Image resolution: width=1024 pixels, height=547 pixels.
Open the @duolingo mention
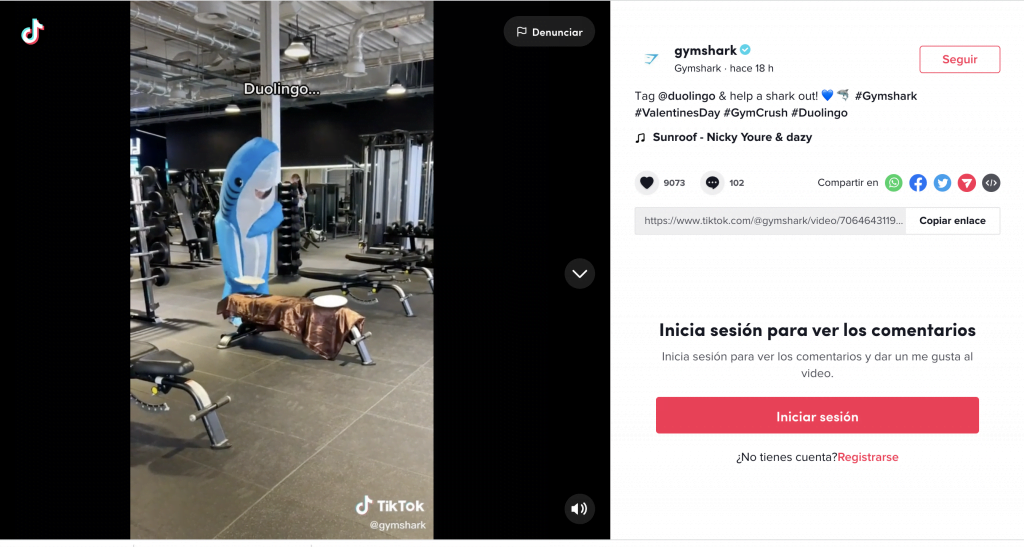(686, 96)
